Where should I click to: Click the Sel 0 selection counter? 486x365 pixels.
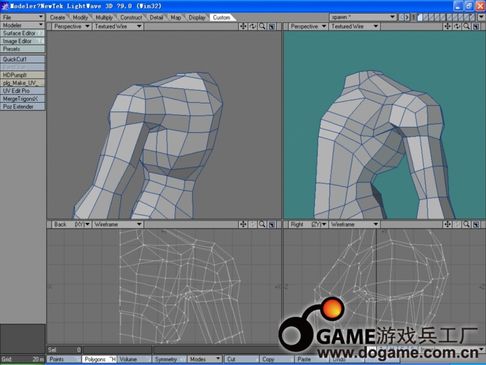pos(64,350)
